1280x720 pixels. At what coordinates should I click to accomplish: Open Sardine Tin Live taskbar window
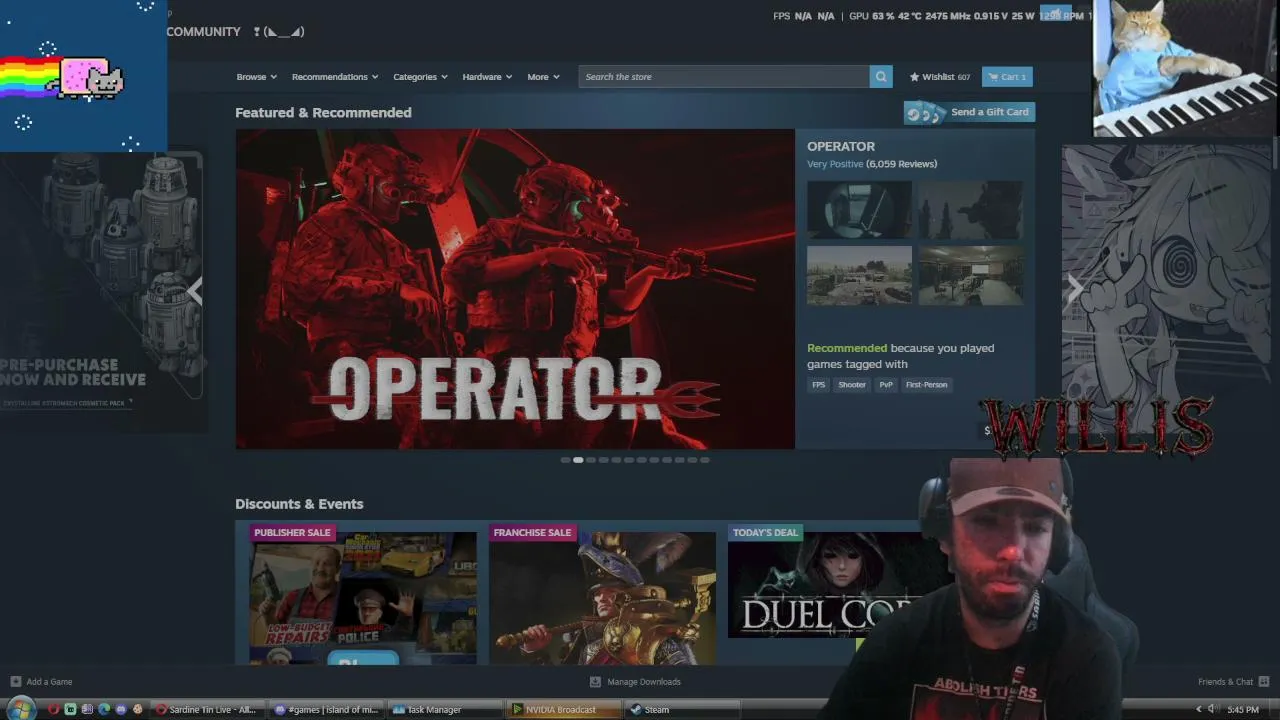[x=207, y=710]
